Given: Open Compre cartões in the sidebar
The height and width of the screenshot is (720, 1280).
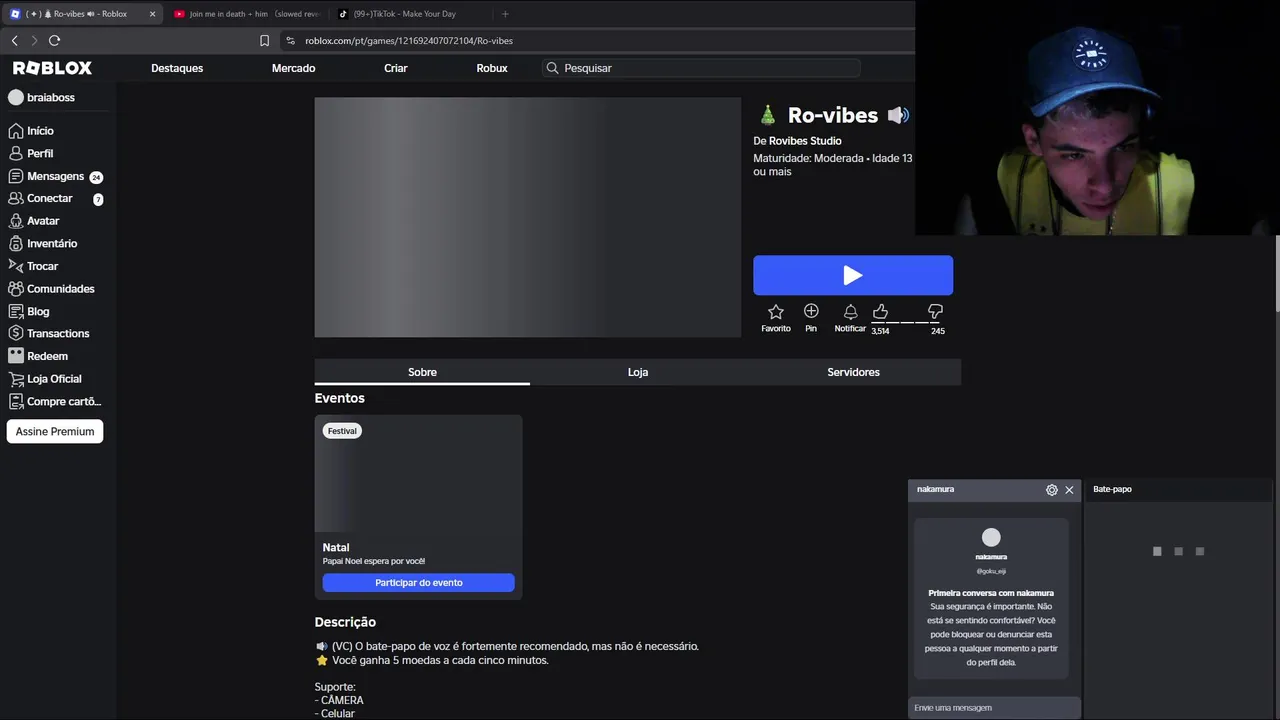Looking at the screenshot, I should pos(64,402).
